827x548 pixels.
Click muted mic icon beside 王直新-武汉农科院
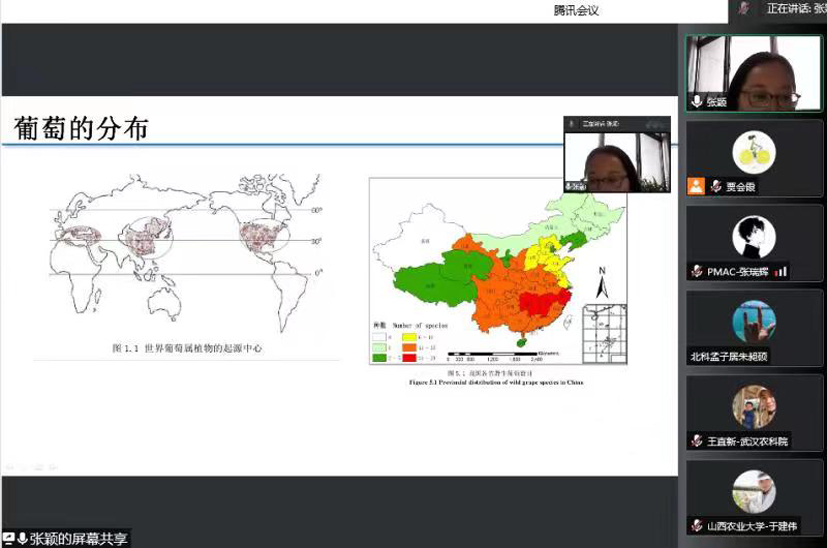click(696, 440)
